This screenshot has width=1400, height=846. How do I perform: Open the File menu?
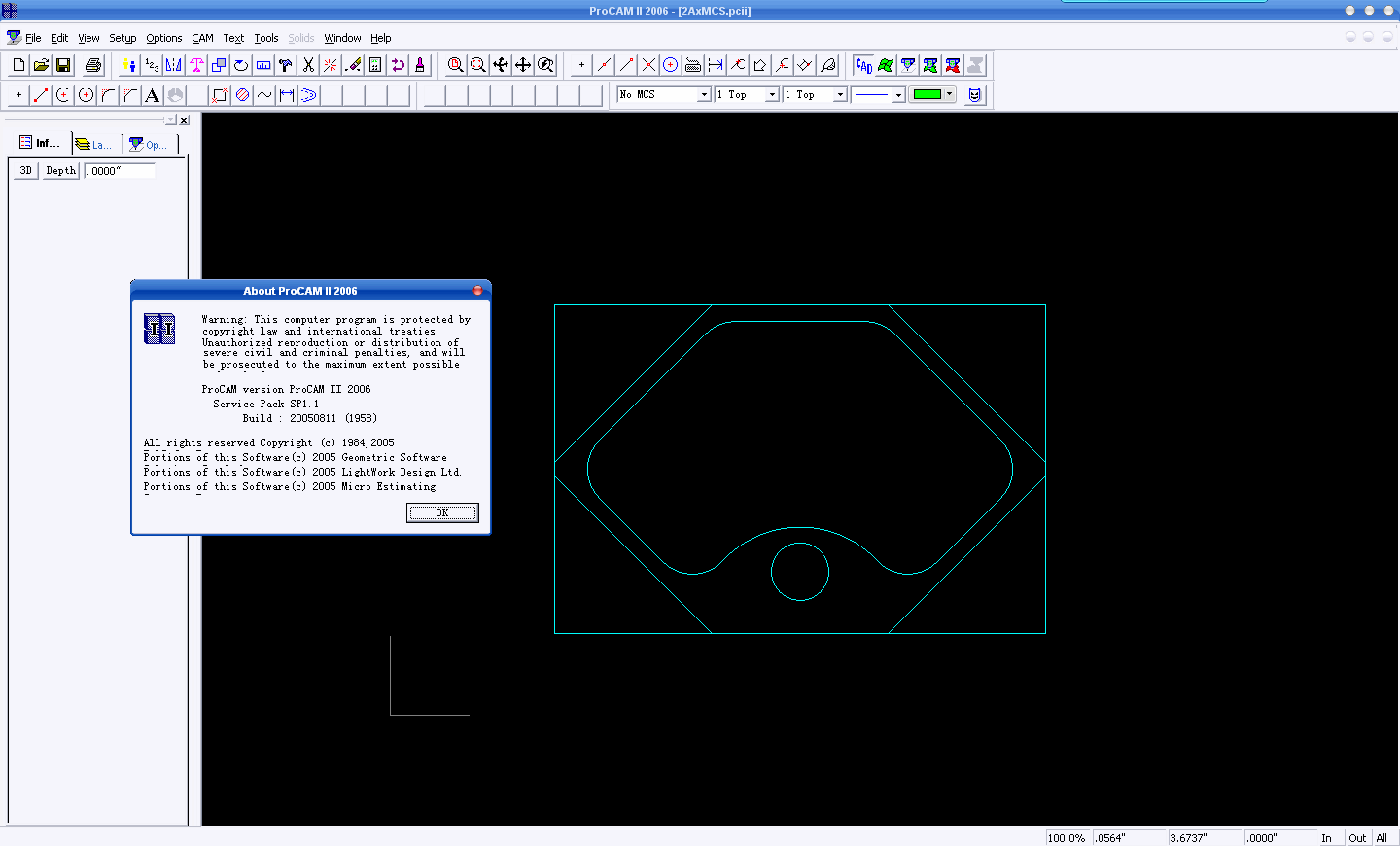(x=33, y=38)
